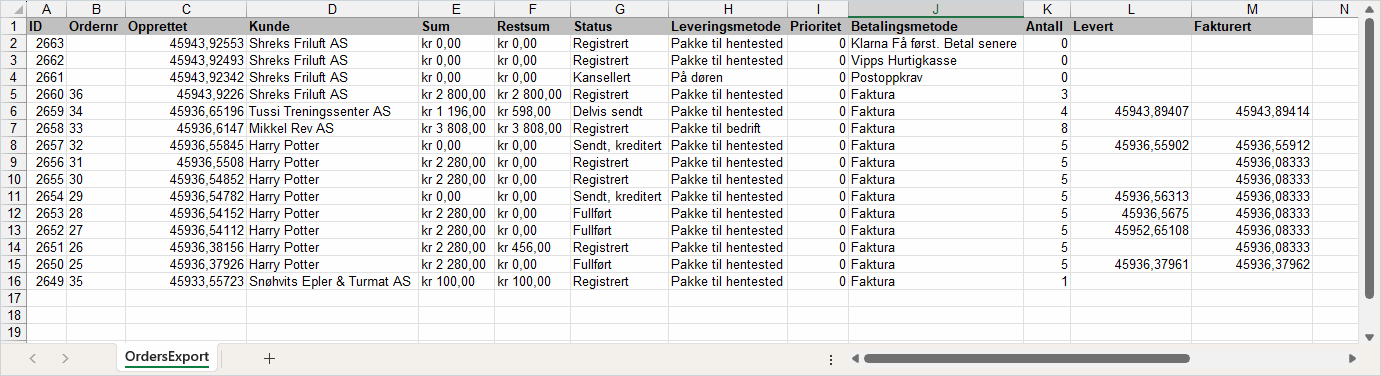Screen dimensions: 1381x376
Task: Select the 'Fakturert' header cell
Action: point(1252,26)
